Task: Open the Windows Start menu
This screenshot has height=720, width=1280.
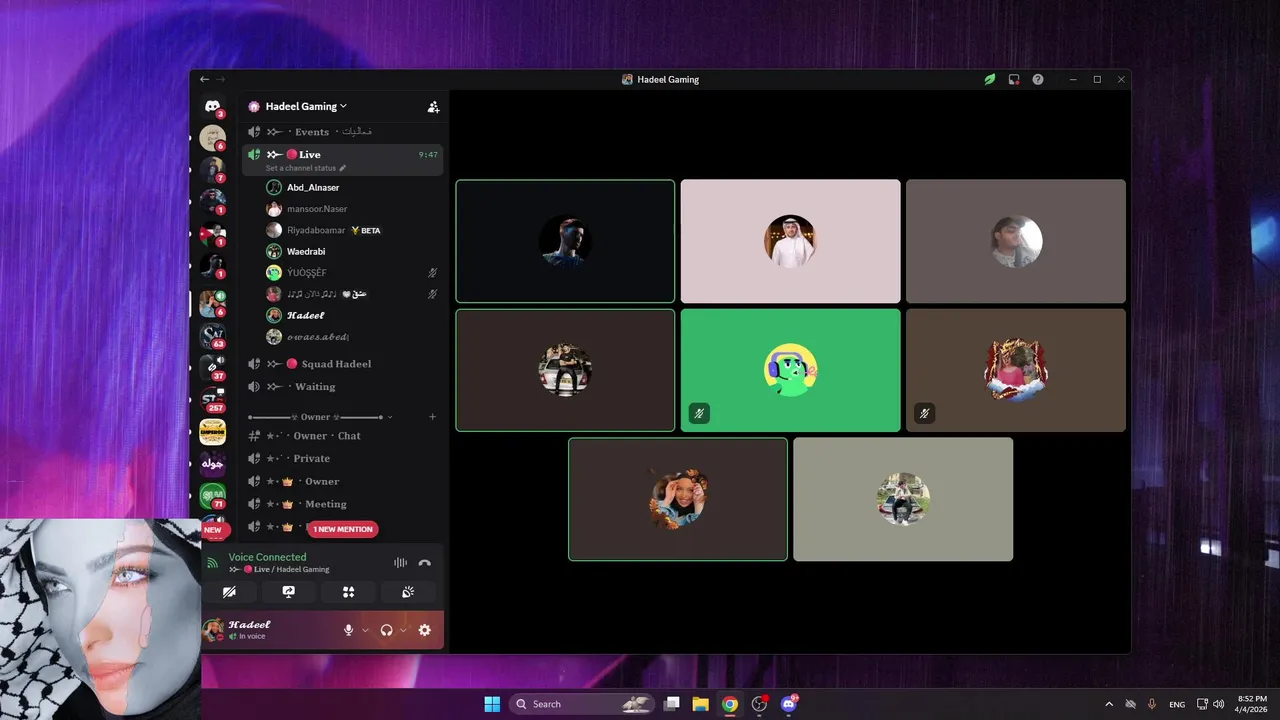Action: tap(492, 704)
